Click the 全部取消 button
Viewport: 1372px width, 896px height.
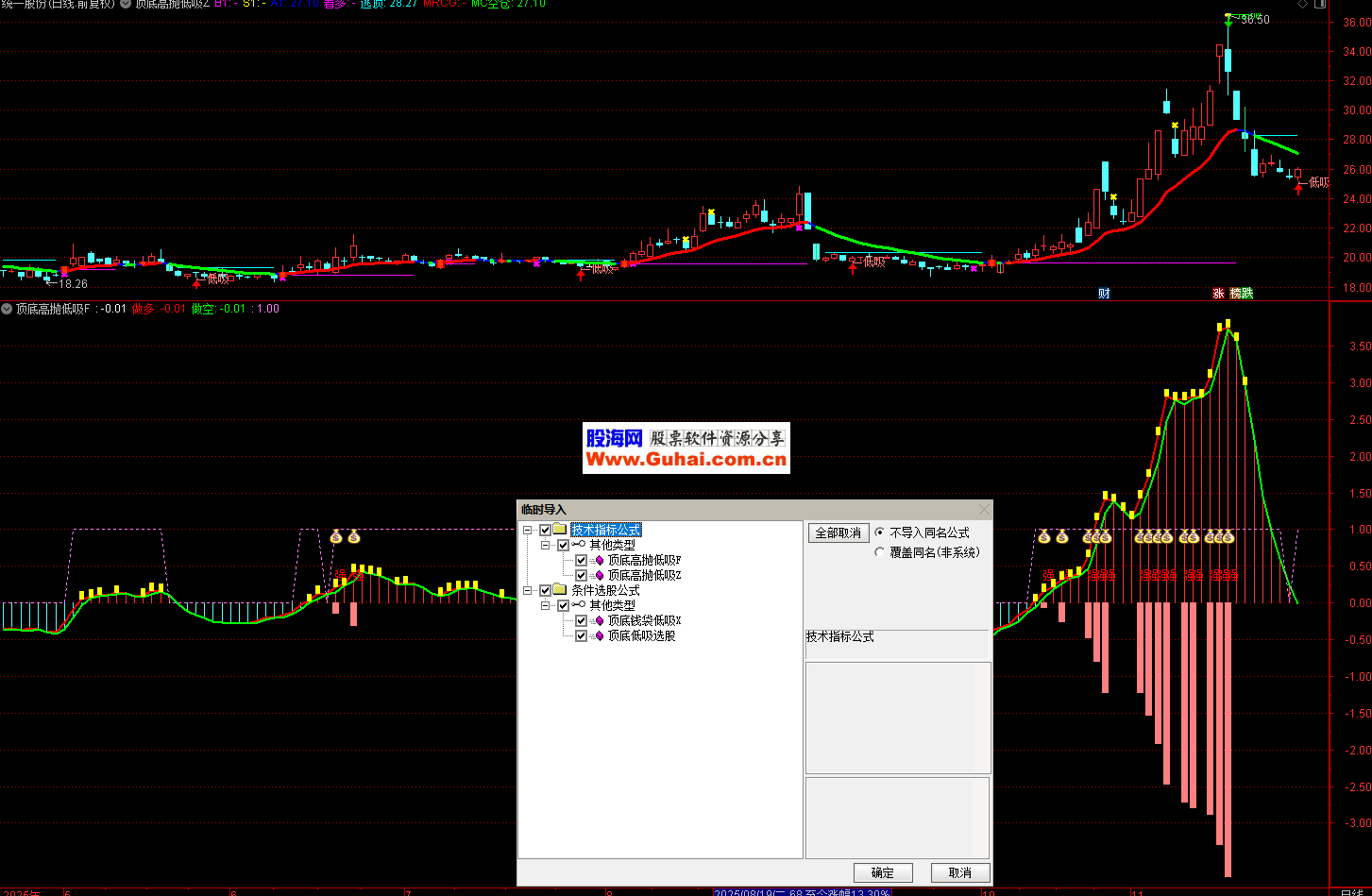click(x=838, y=533)
